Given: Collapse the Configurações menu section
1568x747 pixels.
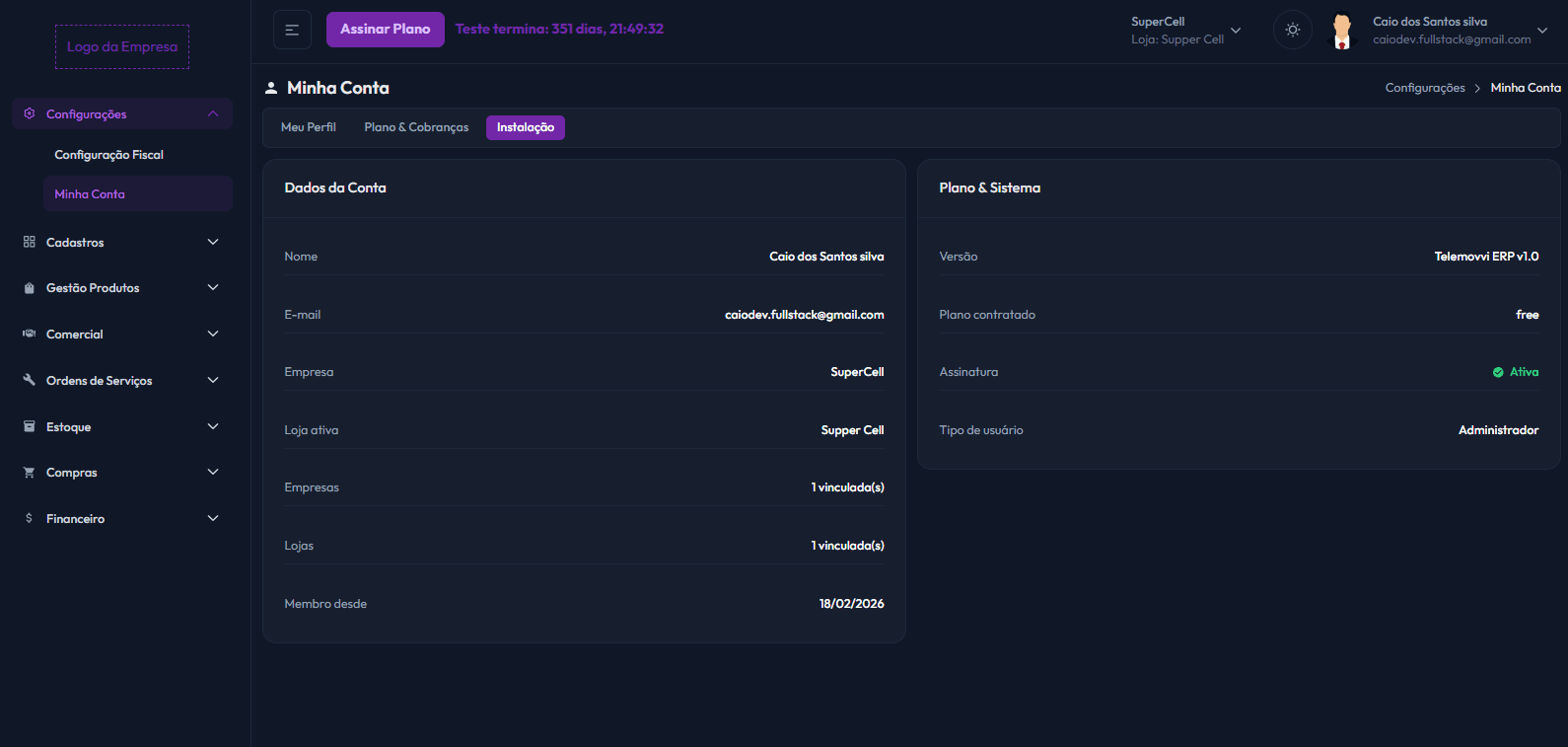Looking at the screenshot, I should tap(213, 113).
